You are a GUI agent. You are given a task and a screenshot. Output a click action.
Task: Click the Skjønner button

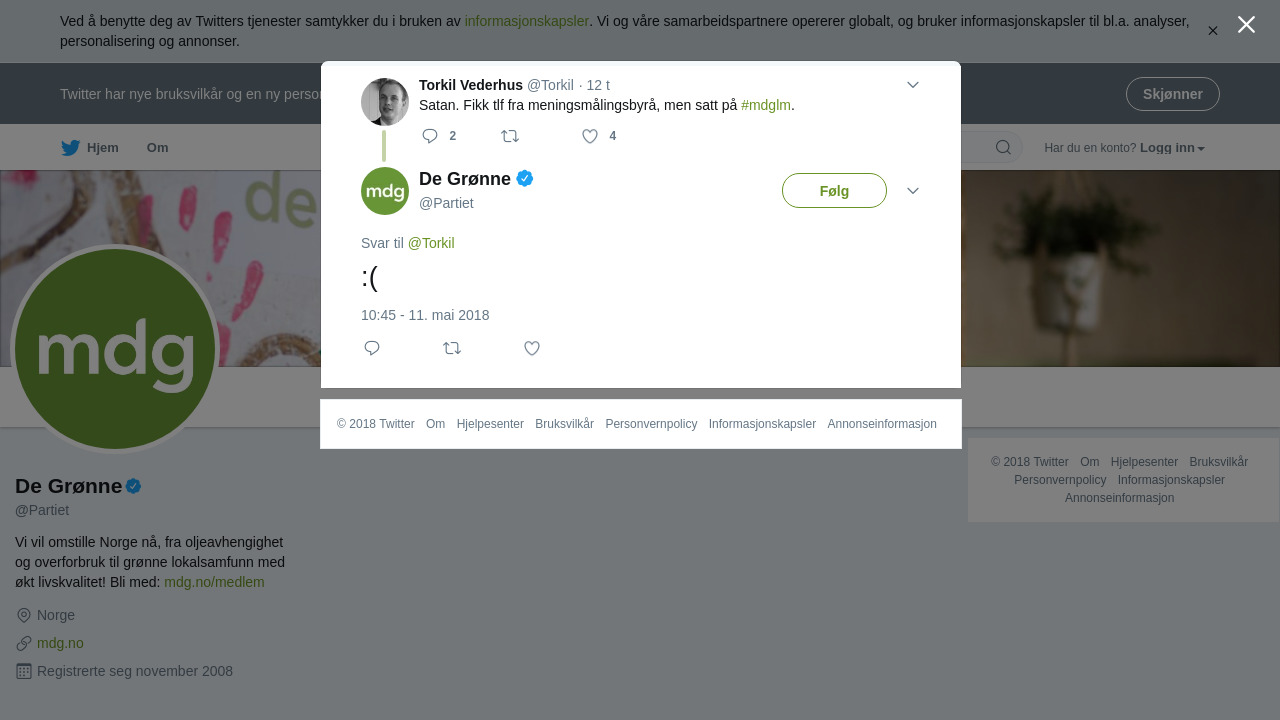1173,94
